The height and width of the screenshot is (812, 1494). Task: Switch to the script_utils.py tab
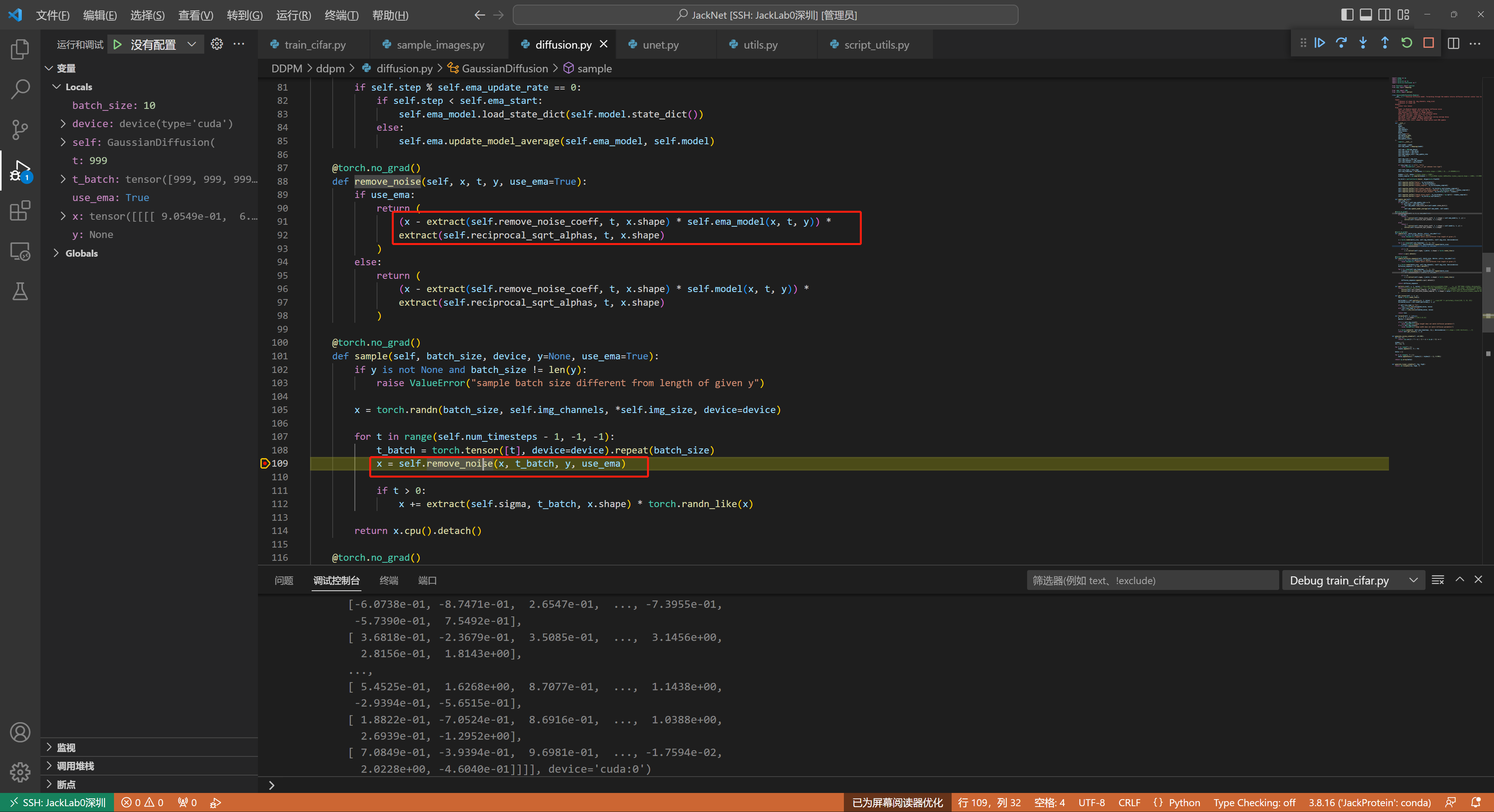tap(876, 45)
